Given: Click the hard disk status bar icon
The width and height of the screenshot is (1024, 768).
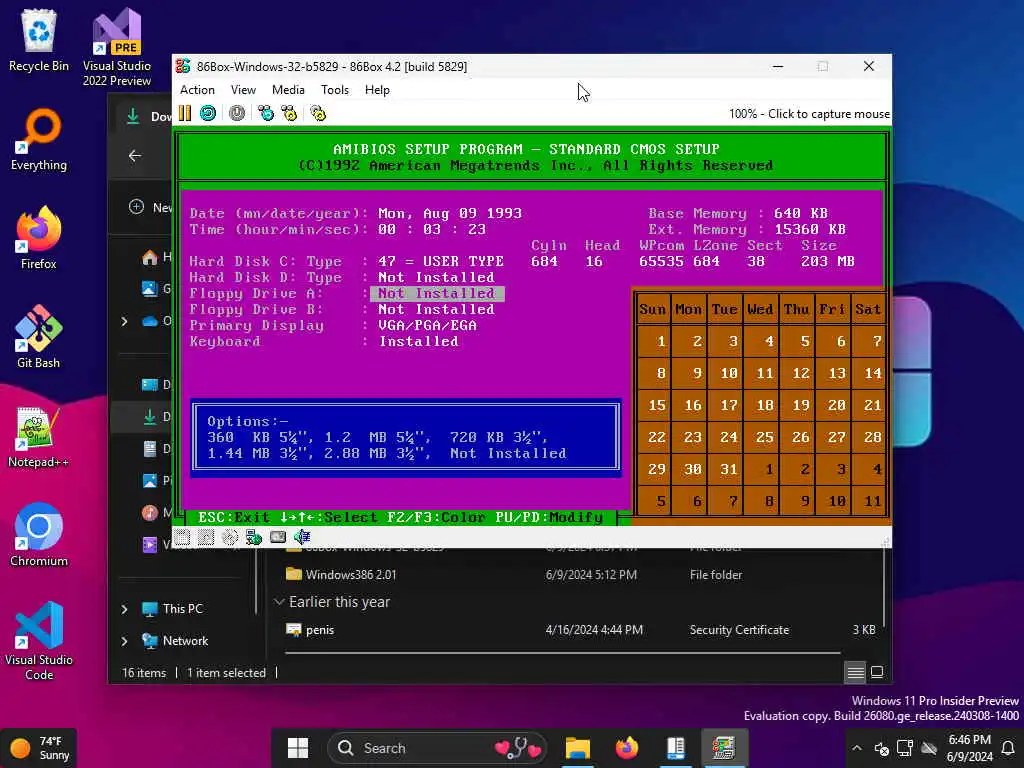Looking at the screenshot, I should coord(278,537).
